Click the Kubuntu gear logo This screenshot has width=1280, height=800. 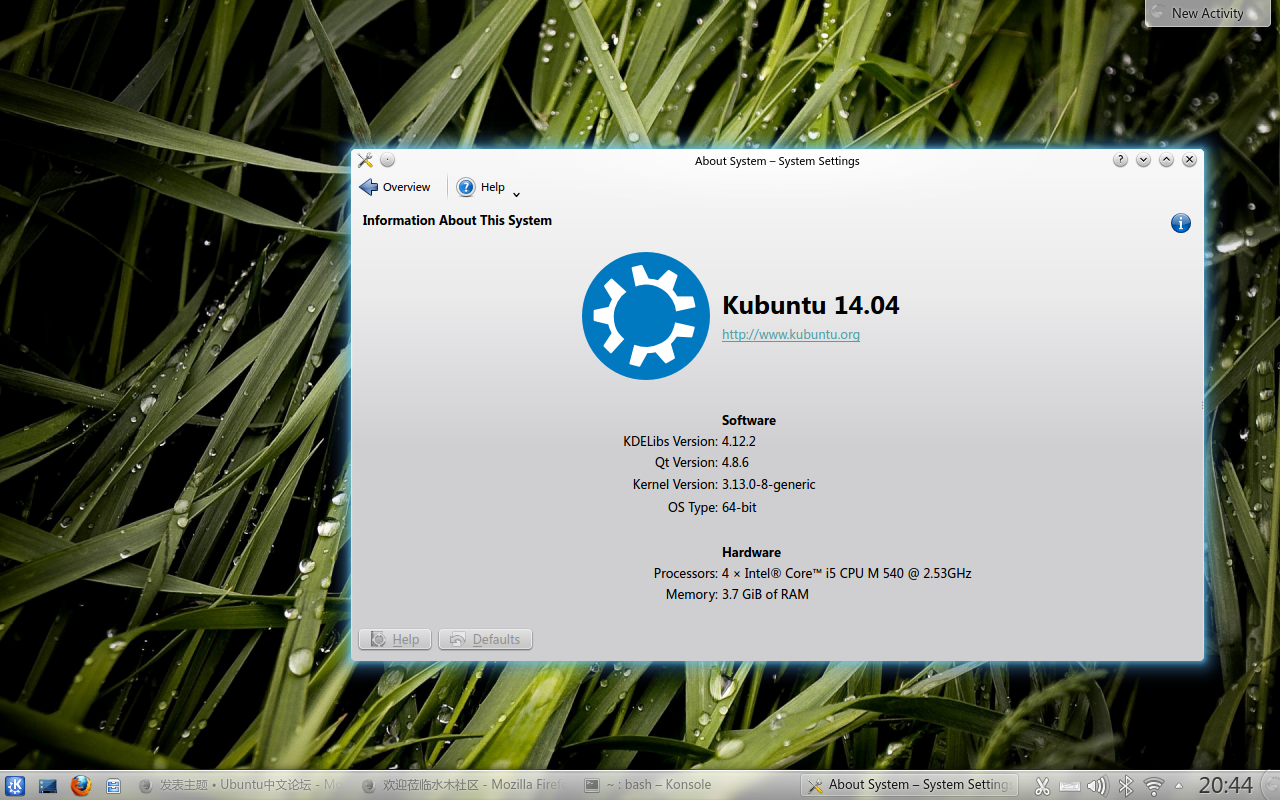pos(646,316)
